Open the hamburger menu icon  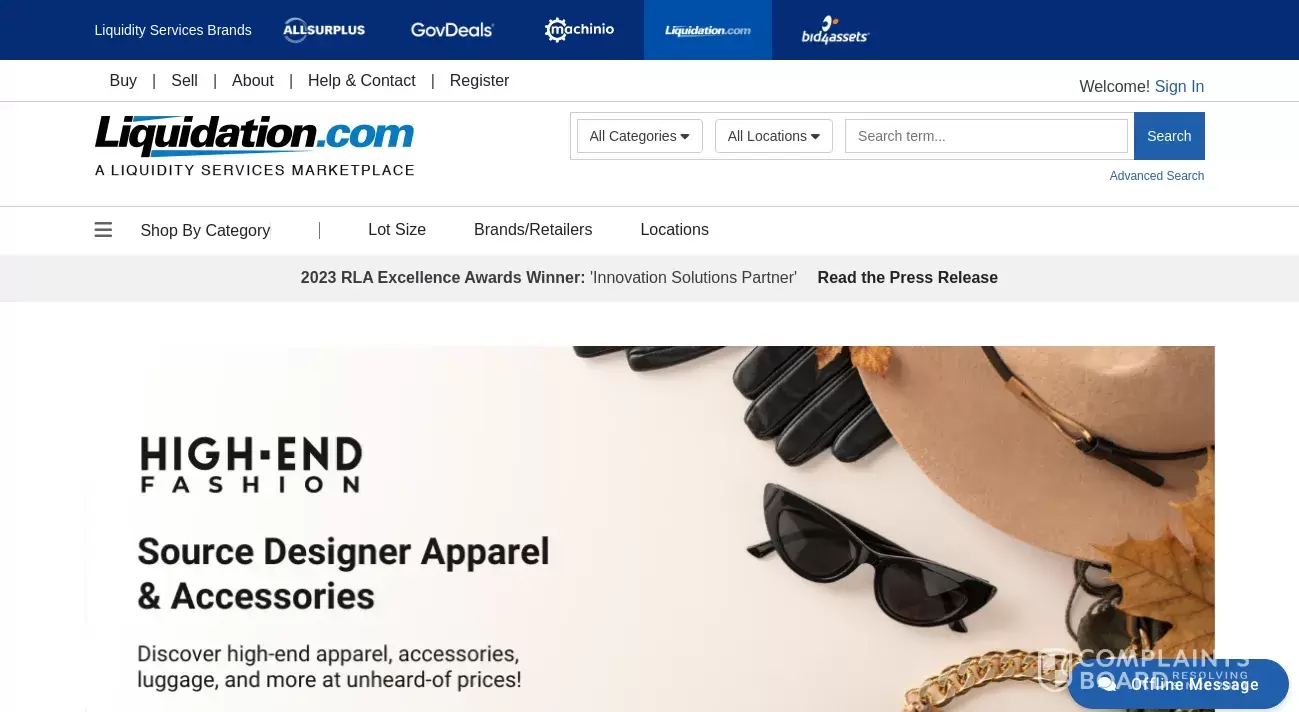pyautogui.click(x=103, y=230)
